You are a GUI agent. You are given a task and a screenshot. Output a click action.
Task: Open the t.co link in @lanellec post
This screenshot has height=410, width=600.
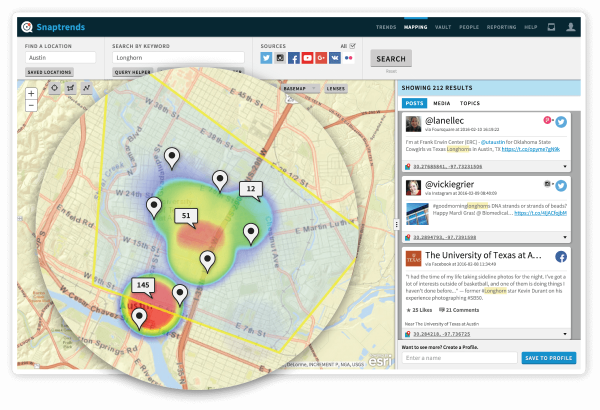(531, 149)
